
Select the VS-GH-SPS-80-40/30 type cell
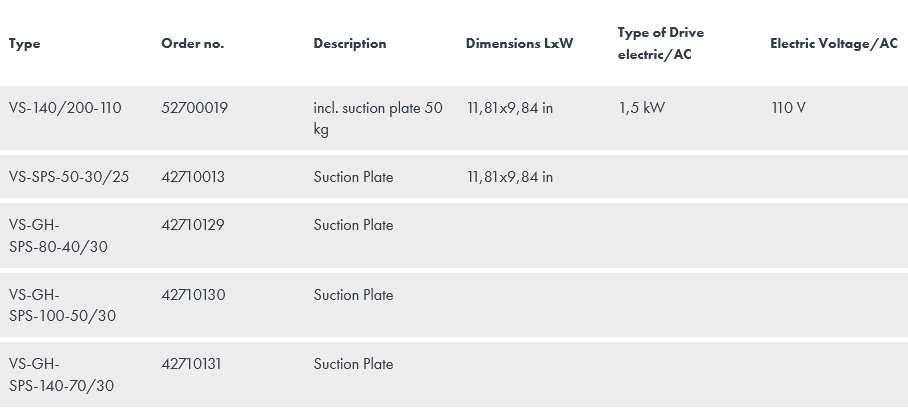tap(58, 236)
